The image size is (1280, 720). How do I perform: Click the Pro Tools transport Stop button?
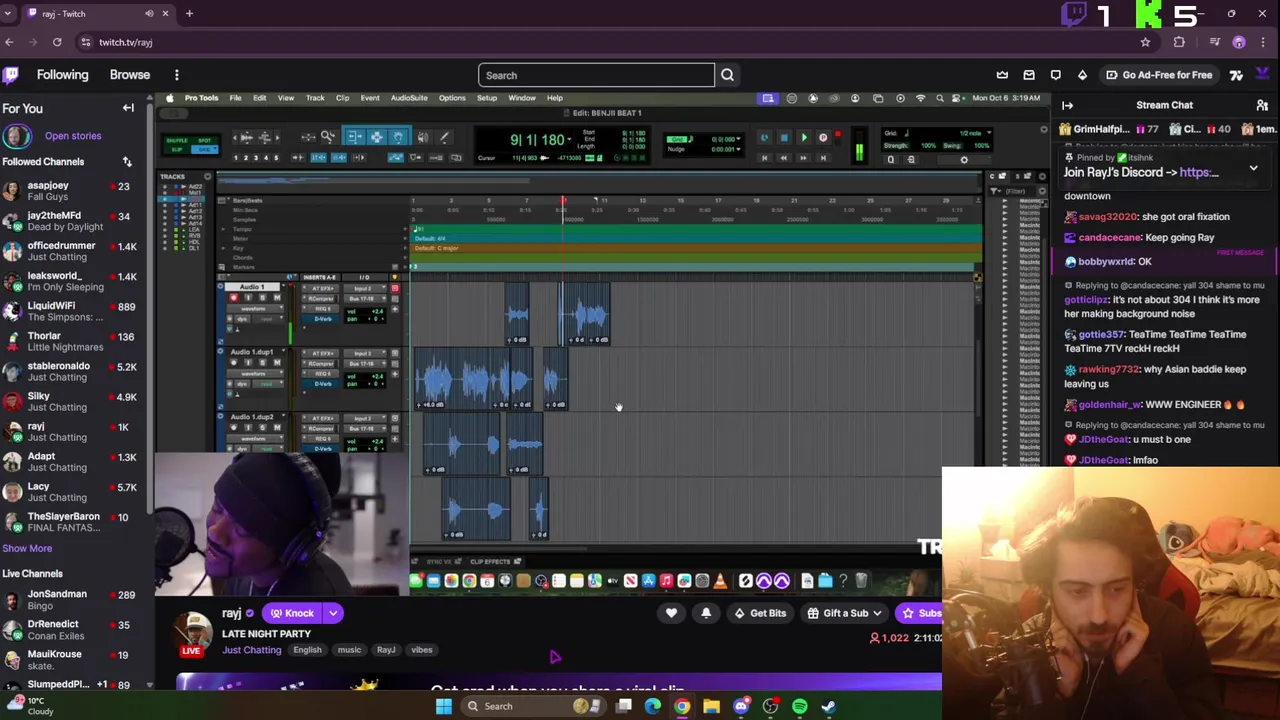coord(784,138)
